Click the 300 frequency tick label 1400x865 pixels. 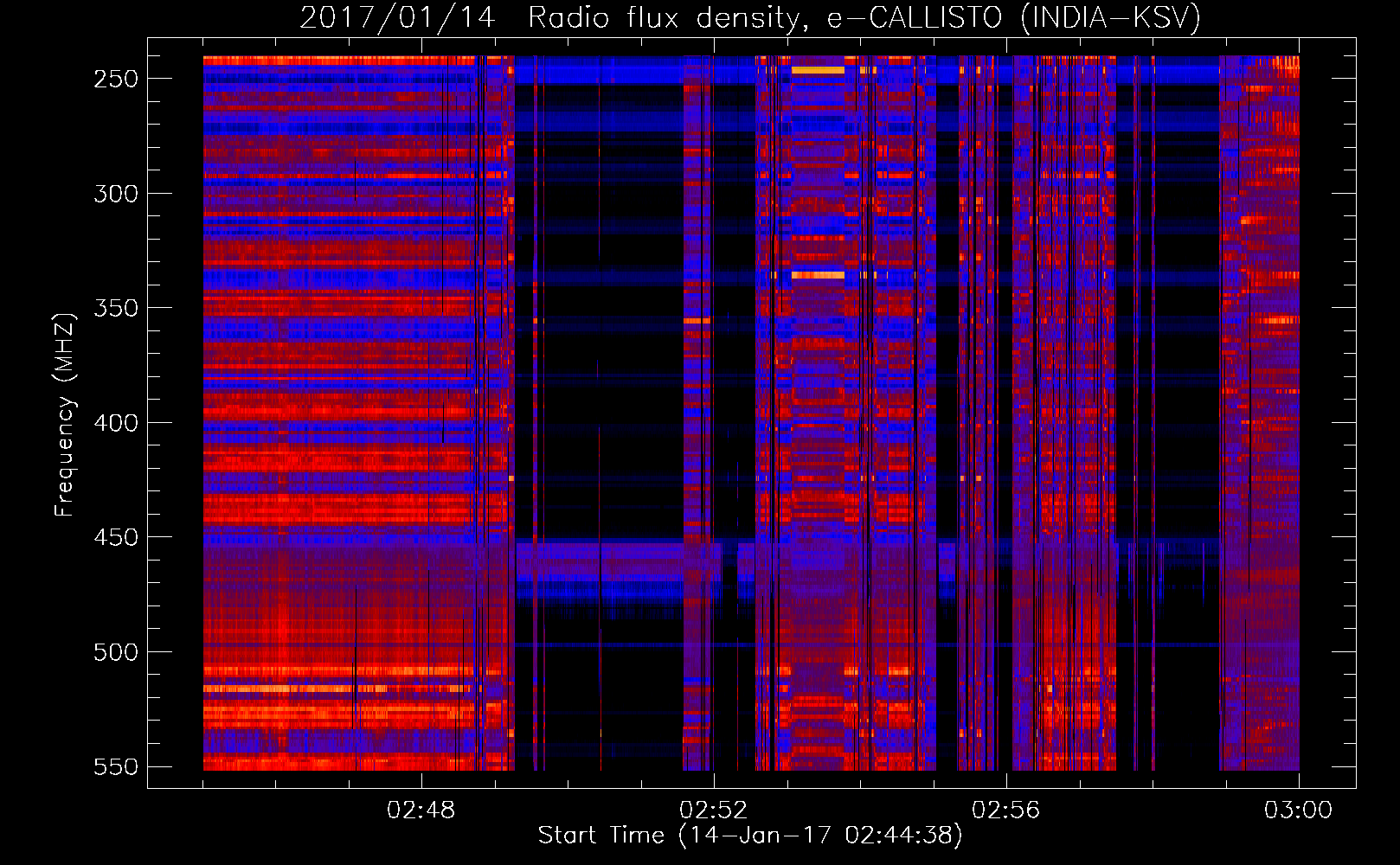pos(116,194)
